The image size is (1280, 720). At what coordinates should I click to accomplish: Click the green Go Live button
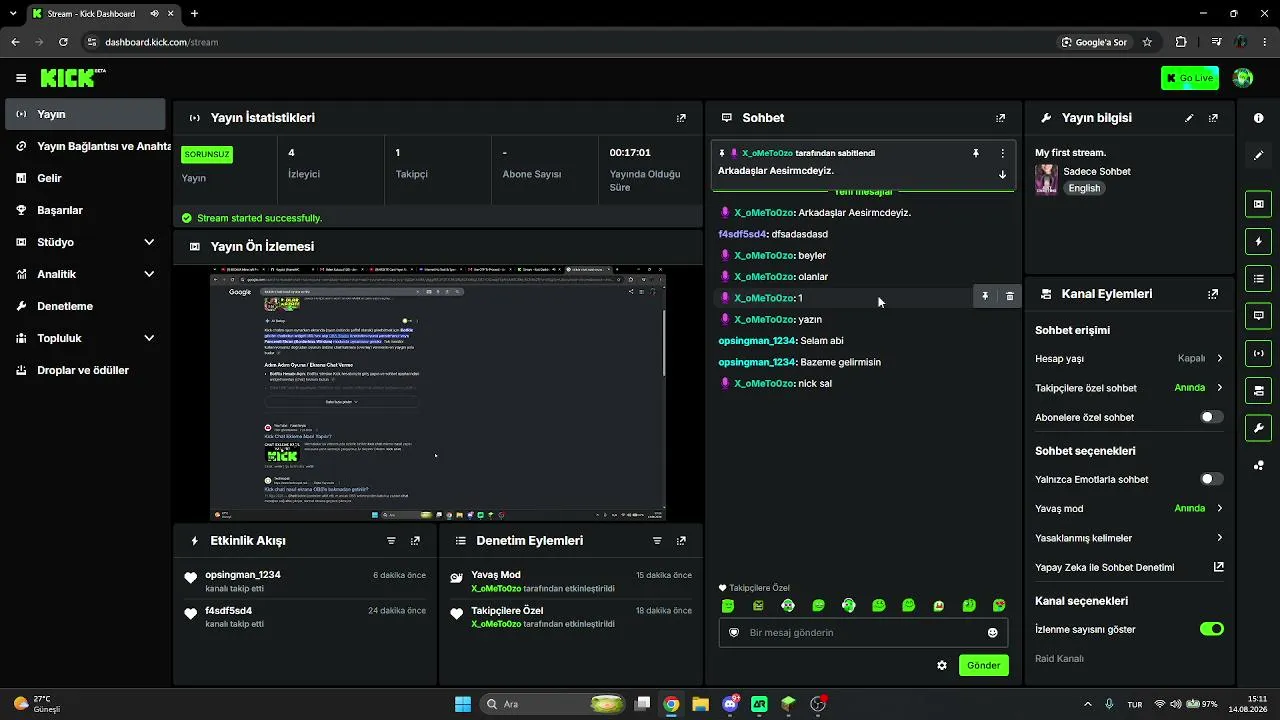[1190, 78]
